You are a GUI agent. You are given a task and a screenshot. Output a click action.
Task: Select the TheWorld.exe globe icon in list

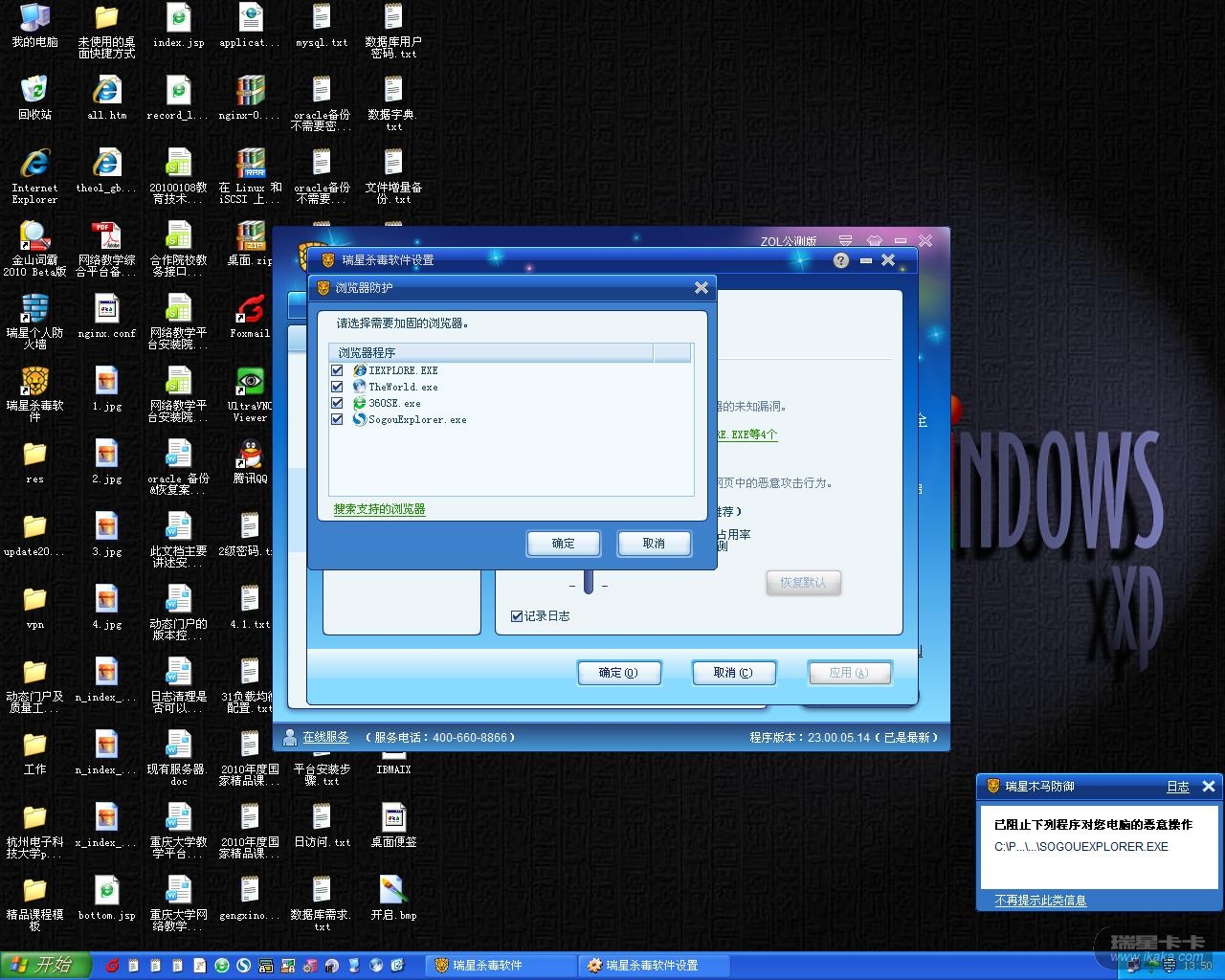pos(360,387)
